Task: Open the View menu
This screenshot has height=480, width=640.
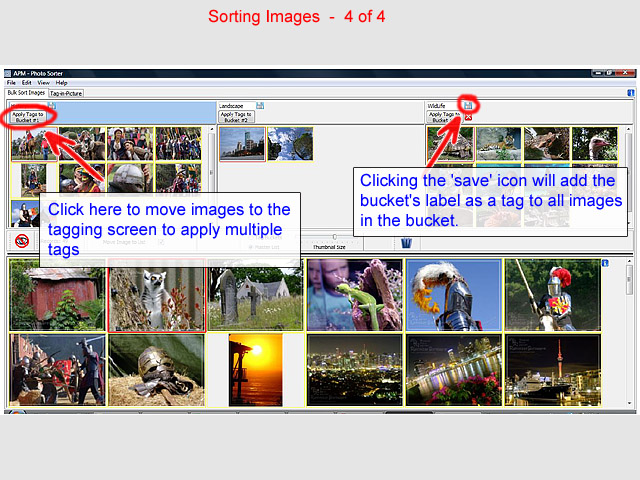Action: [x=44, y=83]
